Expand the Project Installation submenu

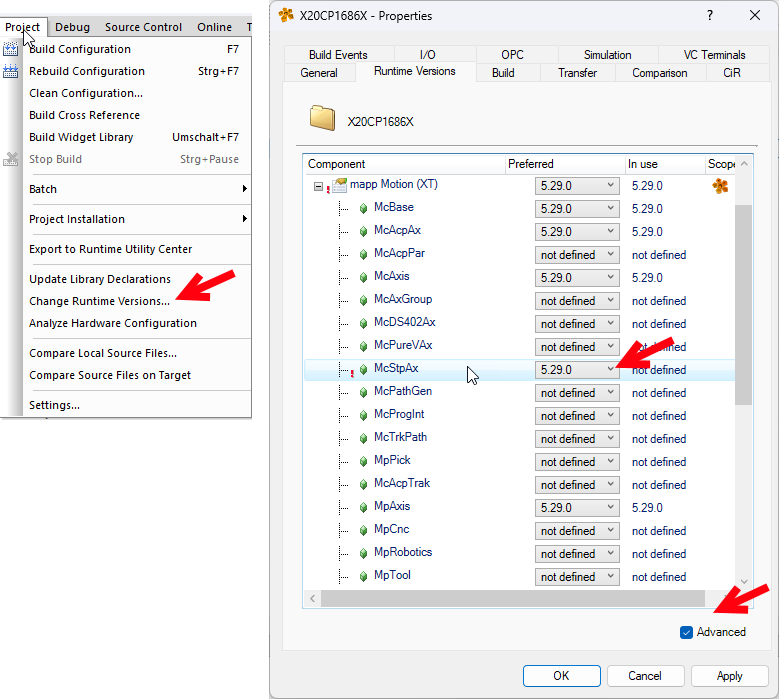138,219
